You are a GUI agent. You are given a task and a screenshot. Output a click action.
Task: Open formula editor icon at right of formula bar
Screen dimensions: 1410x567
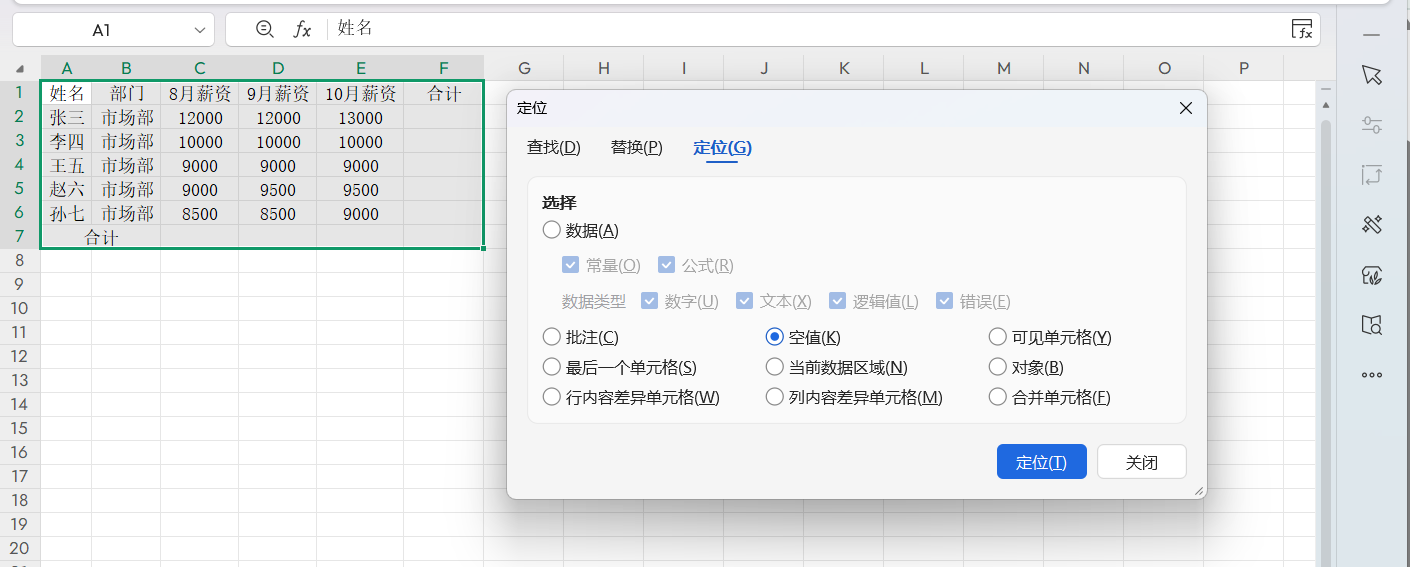click(1302, 30)
